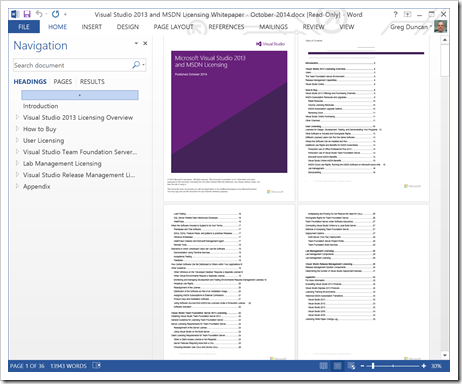
Task: Open the MAILINGS ribbon tab
Action: 273,27
